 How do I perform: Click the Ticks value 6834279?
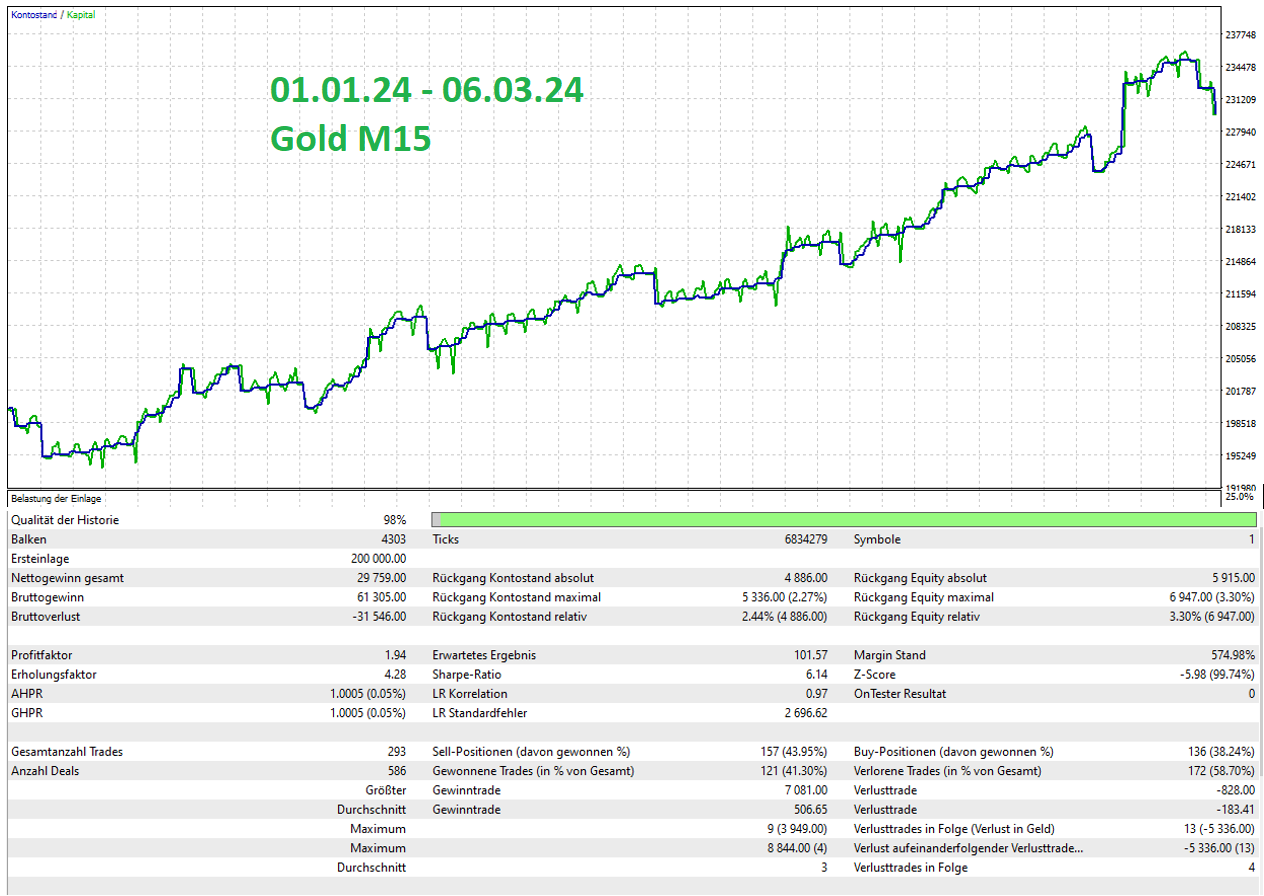(x=805, y=540)
